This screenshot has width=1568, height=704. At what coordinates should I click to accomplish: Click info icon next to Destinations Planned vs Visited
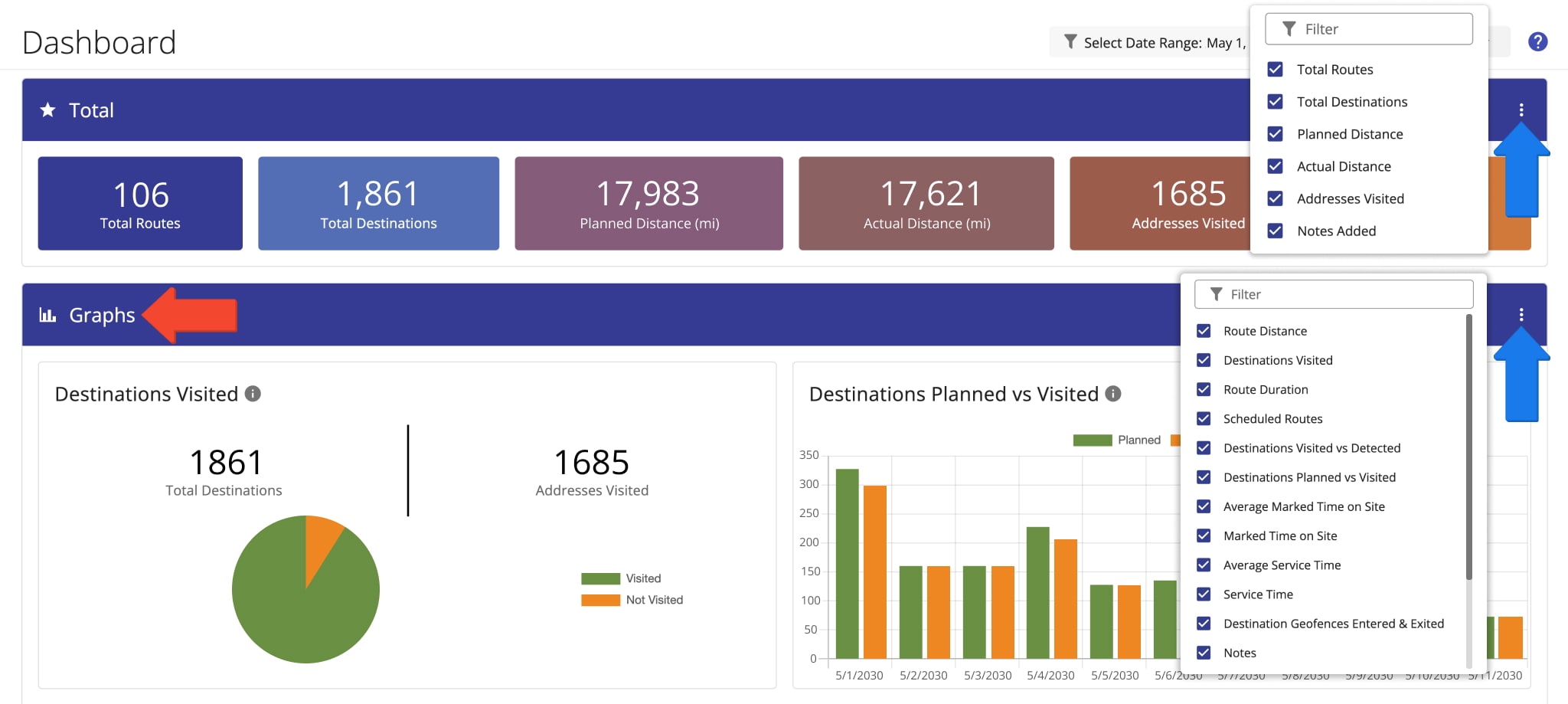click(1113, 394)
